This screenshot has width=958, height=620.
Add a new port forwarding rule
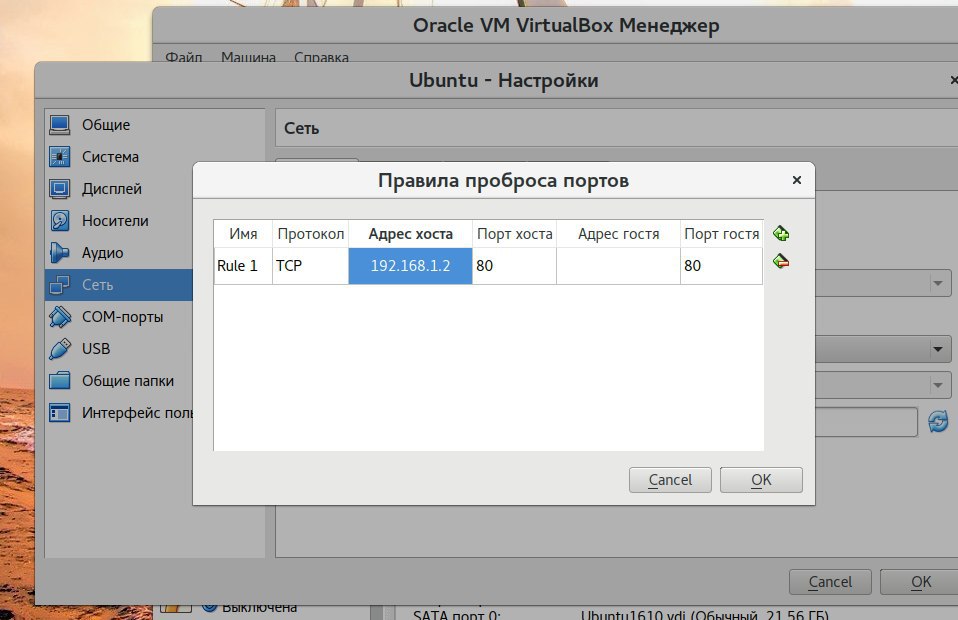coord(781,233)
